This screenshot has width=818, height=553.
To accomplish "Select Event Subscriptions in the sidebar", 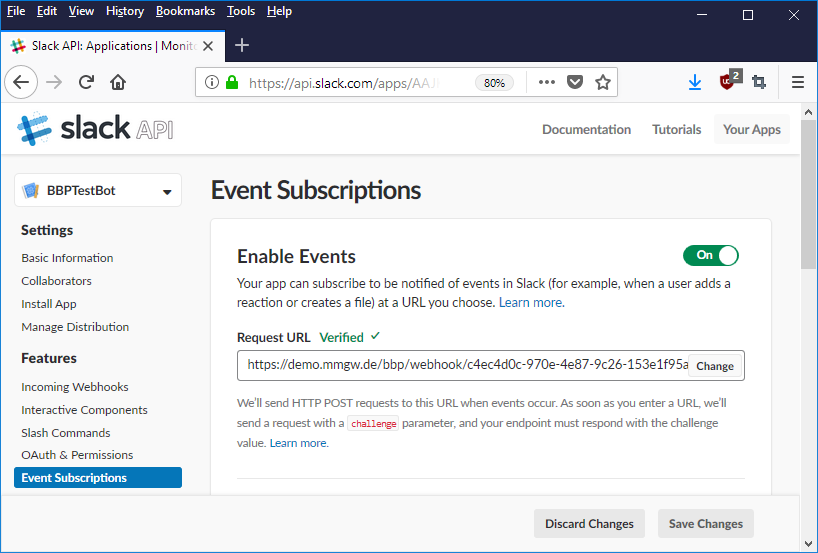I will click(98, 477).
